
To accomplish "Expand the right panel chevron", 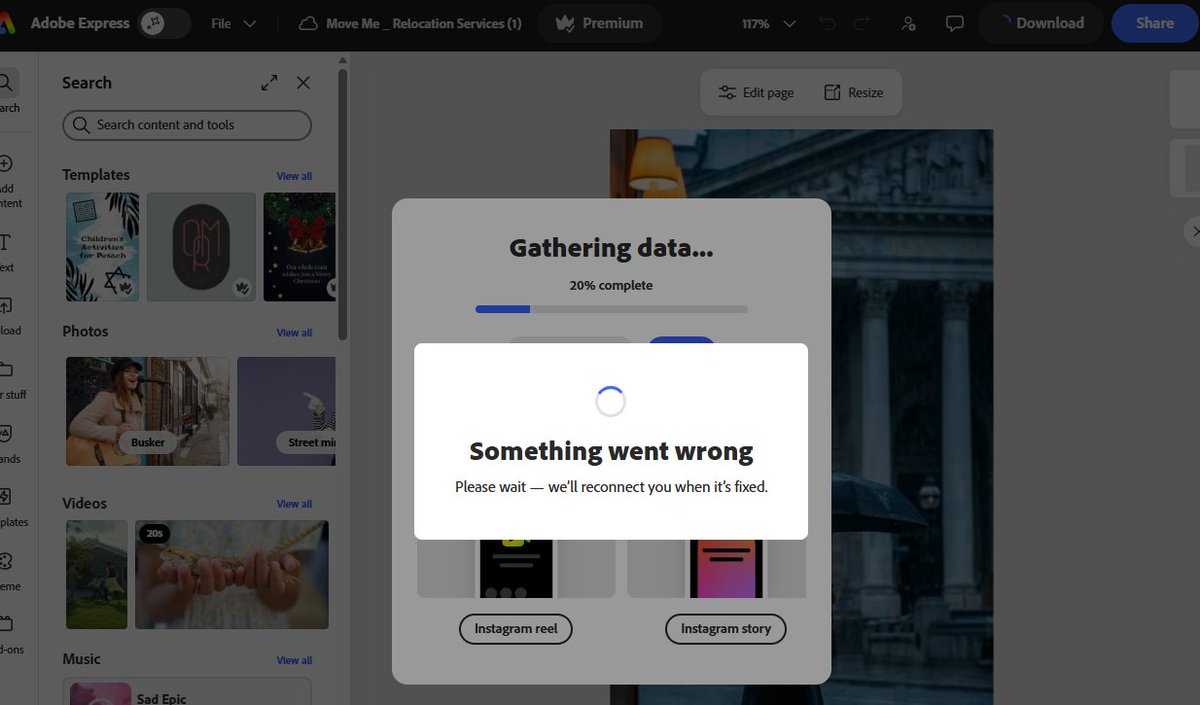I will pyautogui.click(x=1193, y=232).
